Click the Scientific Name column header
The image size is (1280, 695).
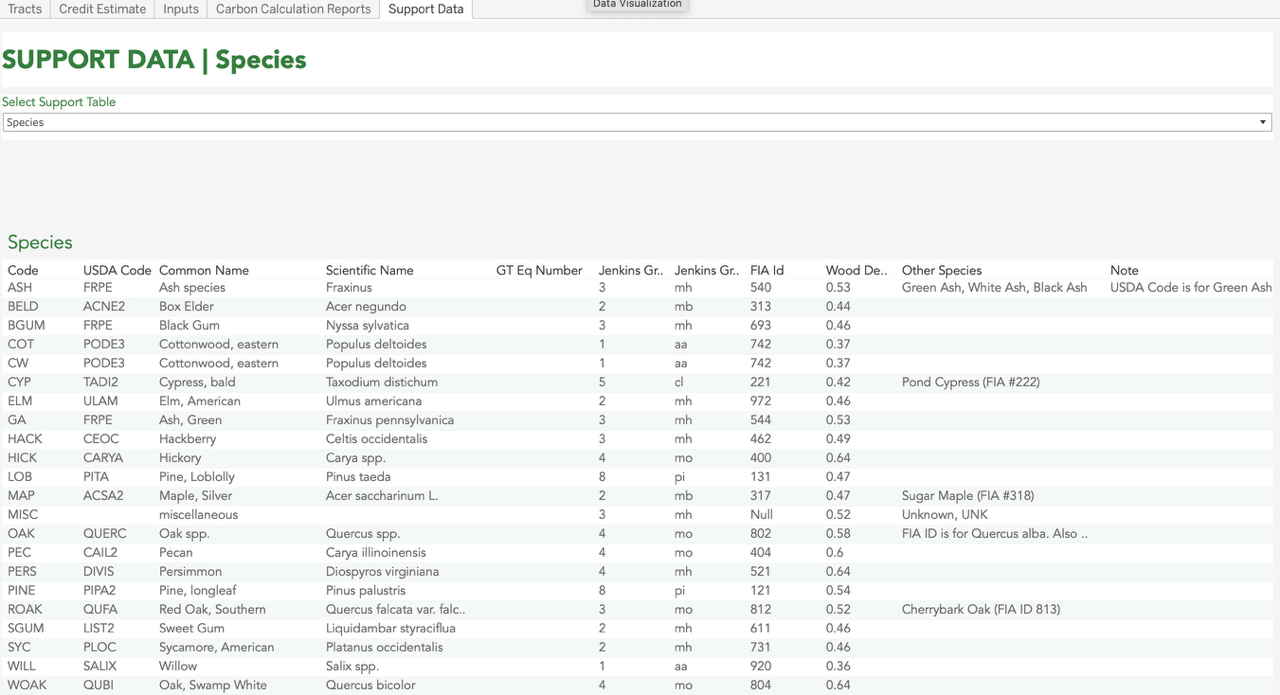tap(369, 270)
